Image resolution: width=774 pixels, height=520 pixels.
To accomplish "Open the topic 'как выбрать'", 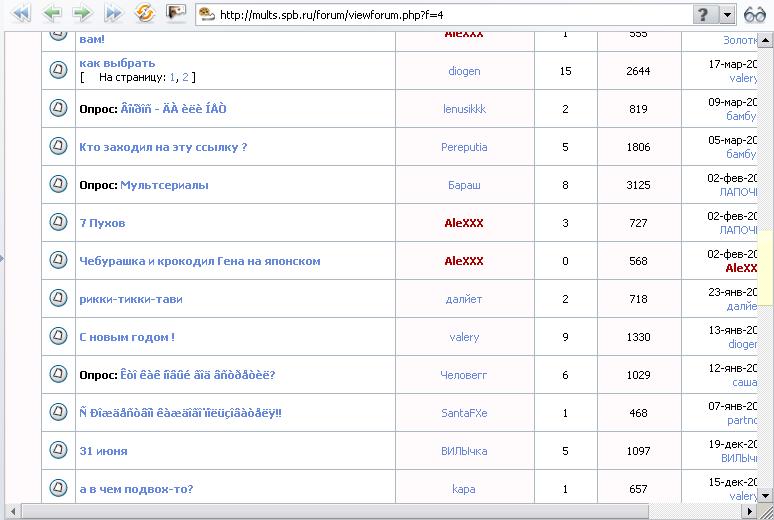I will 117,63.
